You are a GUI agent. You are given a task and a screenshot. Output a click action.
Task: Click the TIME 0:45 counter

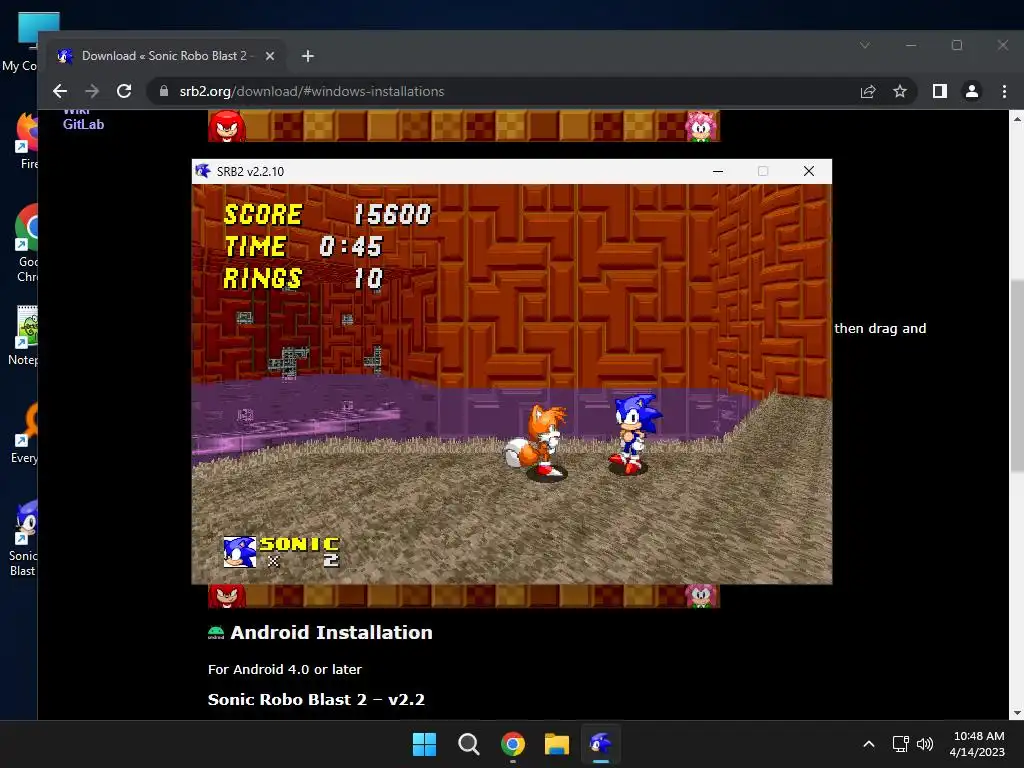303,246
